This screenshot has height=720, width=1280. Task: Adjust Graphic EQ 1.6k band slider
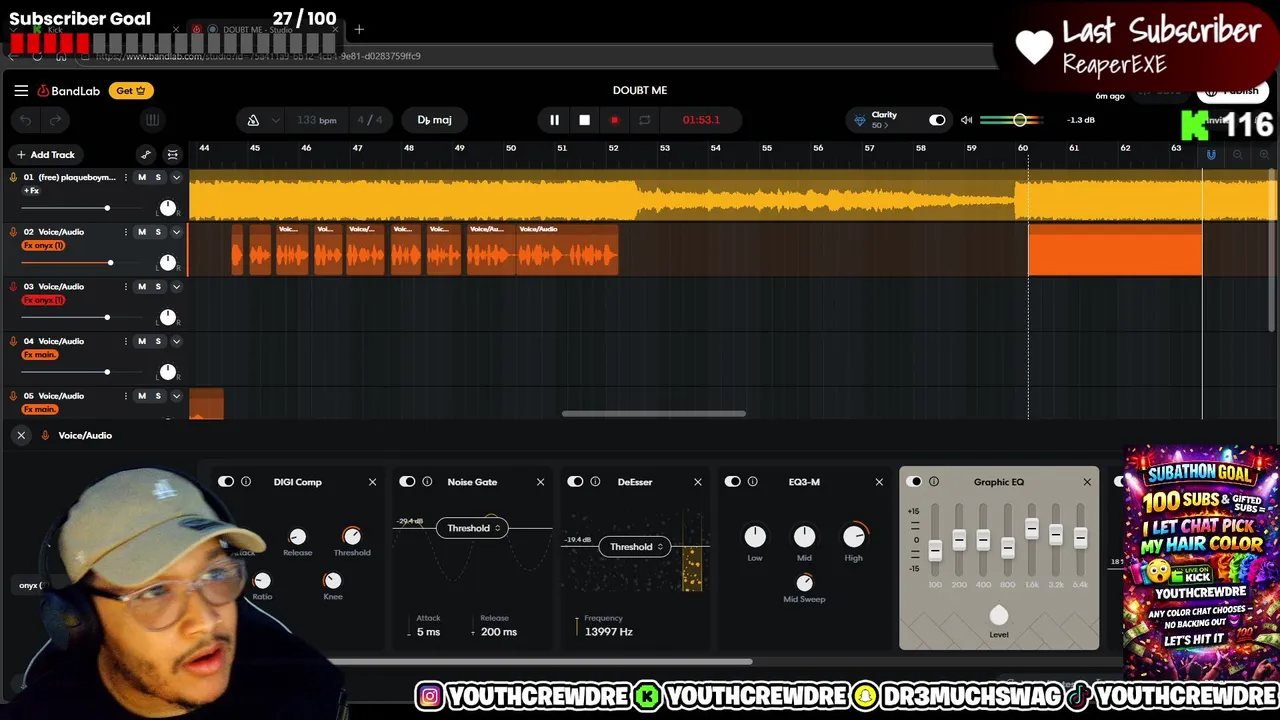[1031, 529]
